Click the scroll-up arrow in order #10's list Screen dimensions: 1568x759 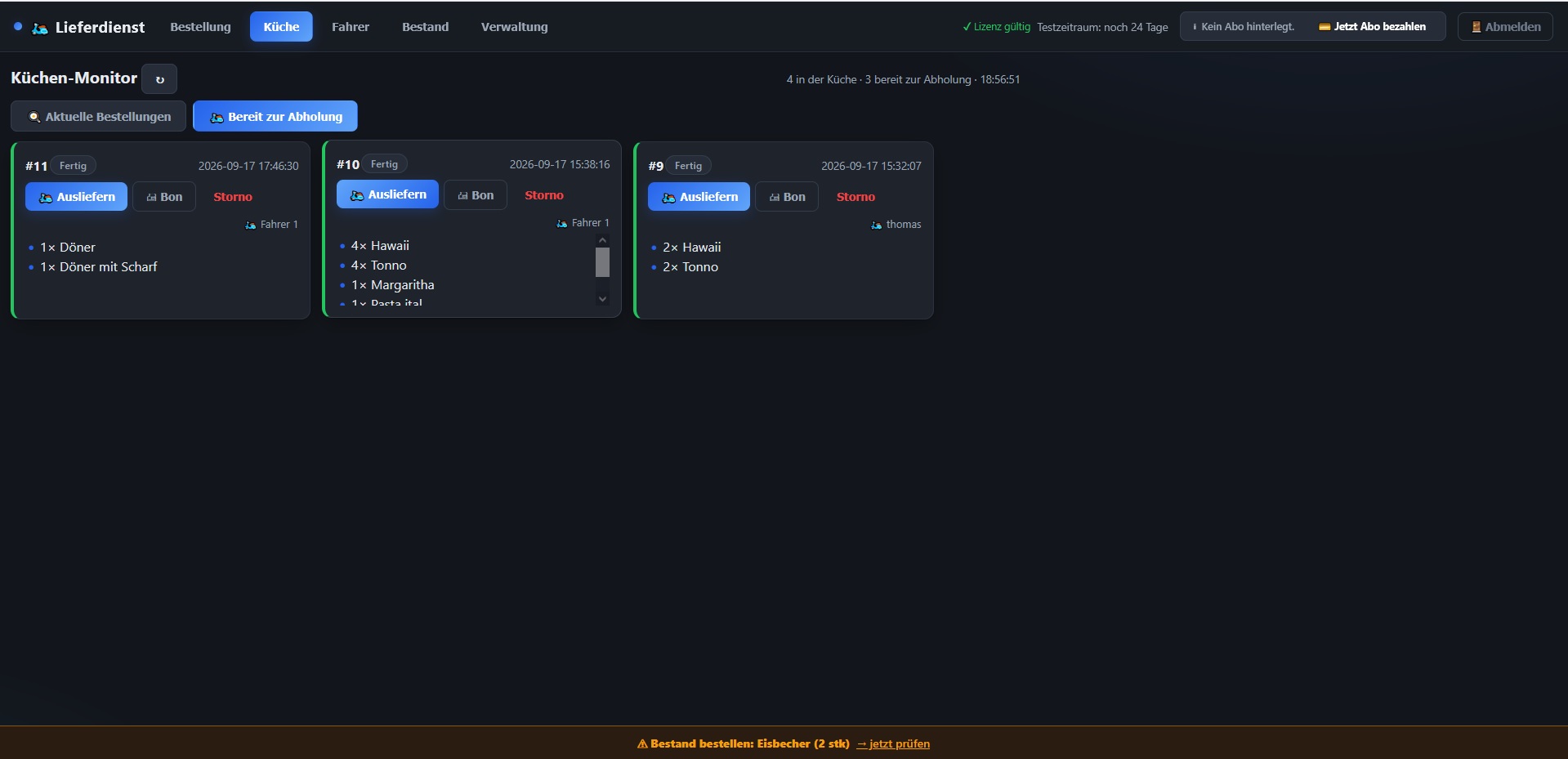pos(602,240)
